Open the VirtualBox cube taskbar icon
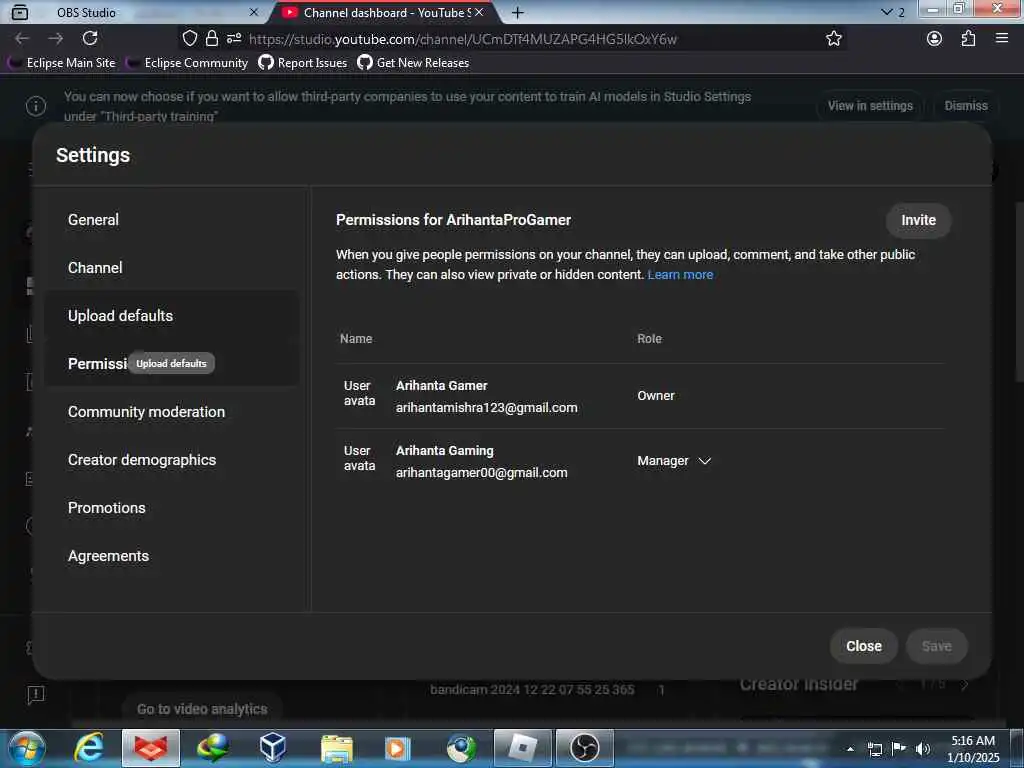1024x768 pixels. (x=272, y=748)
